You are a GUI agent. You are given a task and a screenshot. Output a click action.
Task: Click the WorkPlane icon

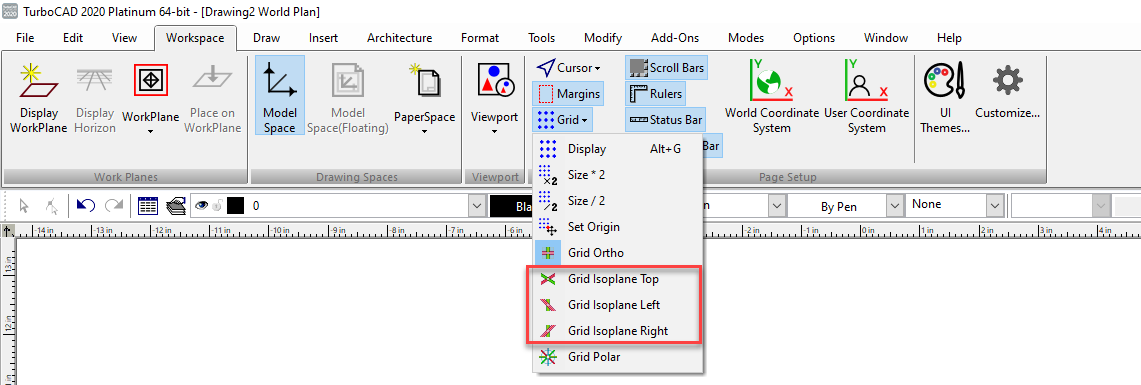click(151, 80)
